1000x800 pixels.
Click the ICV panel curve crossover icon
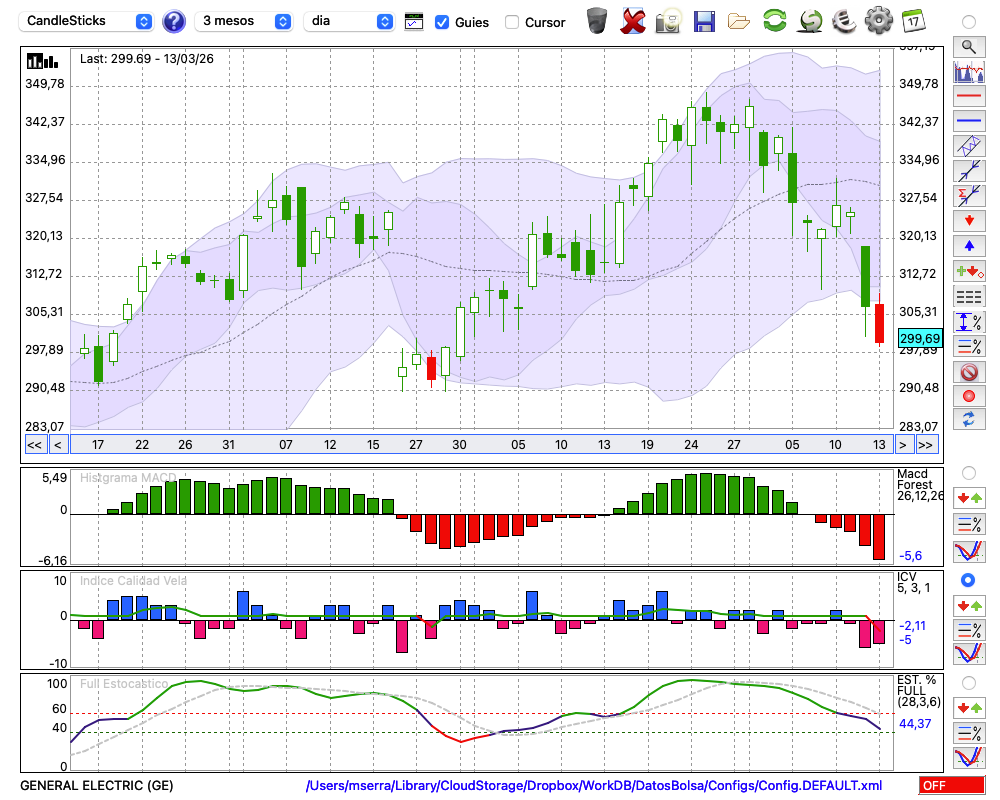coord(969,654)
